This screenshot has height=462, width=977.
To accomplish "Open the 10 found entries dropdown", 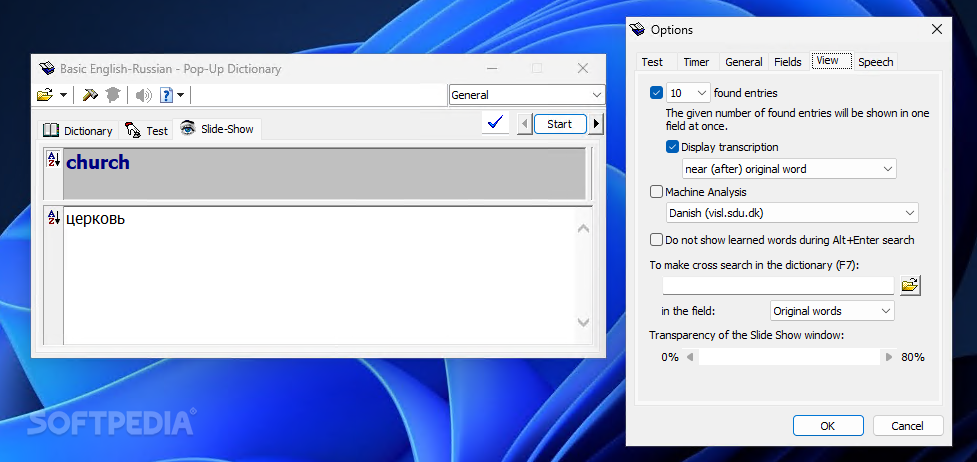I will [689, 93].
